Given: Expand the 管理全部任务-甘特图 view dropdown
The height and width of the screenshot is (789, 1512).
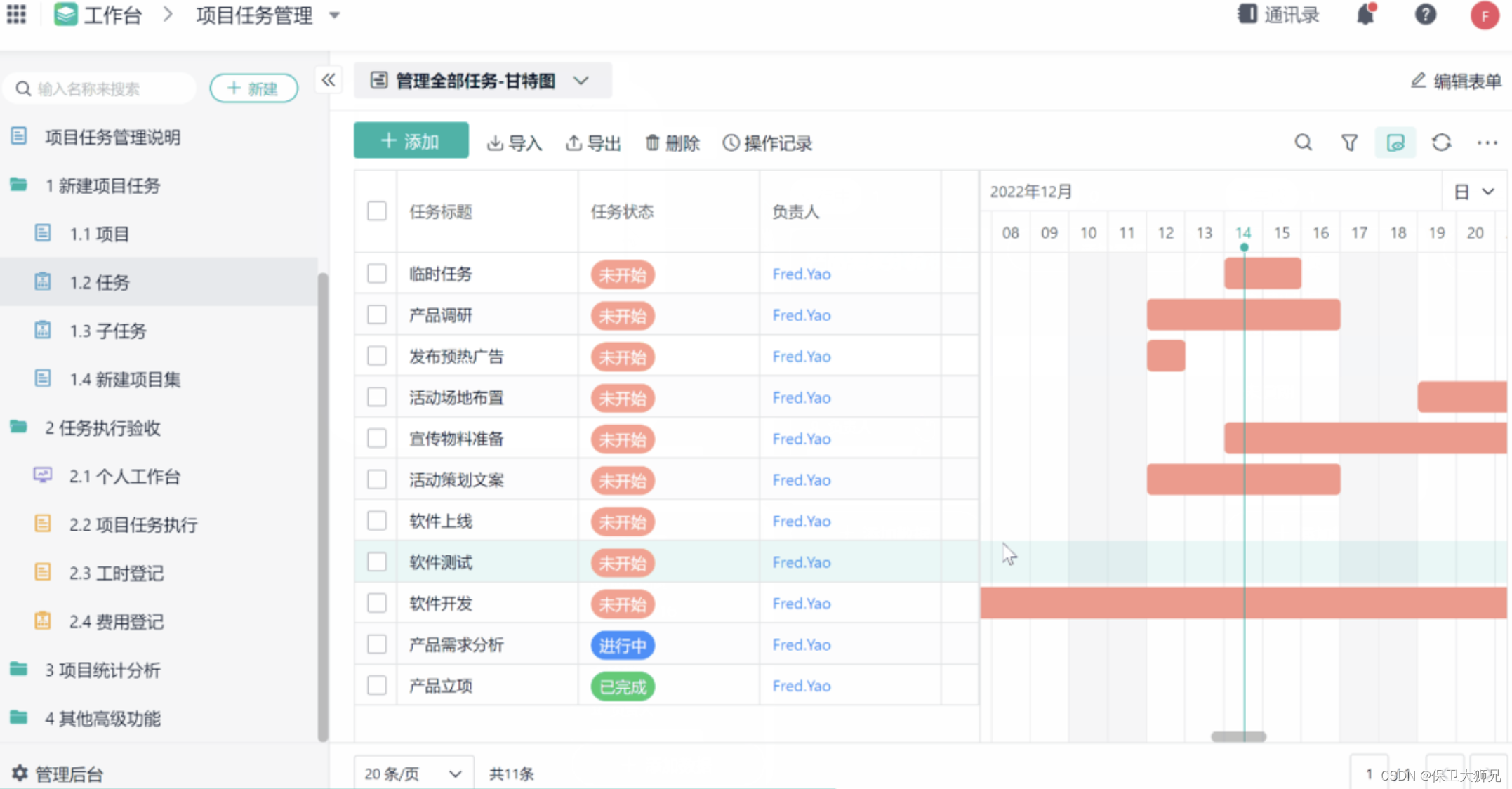Looking at the screenshot, I should coord(581,81).
